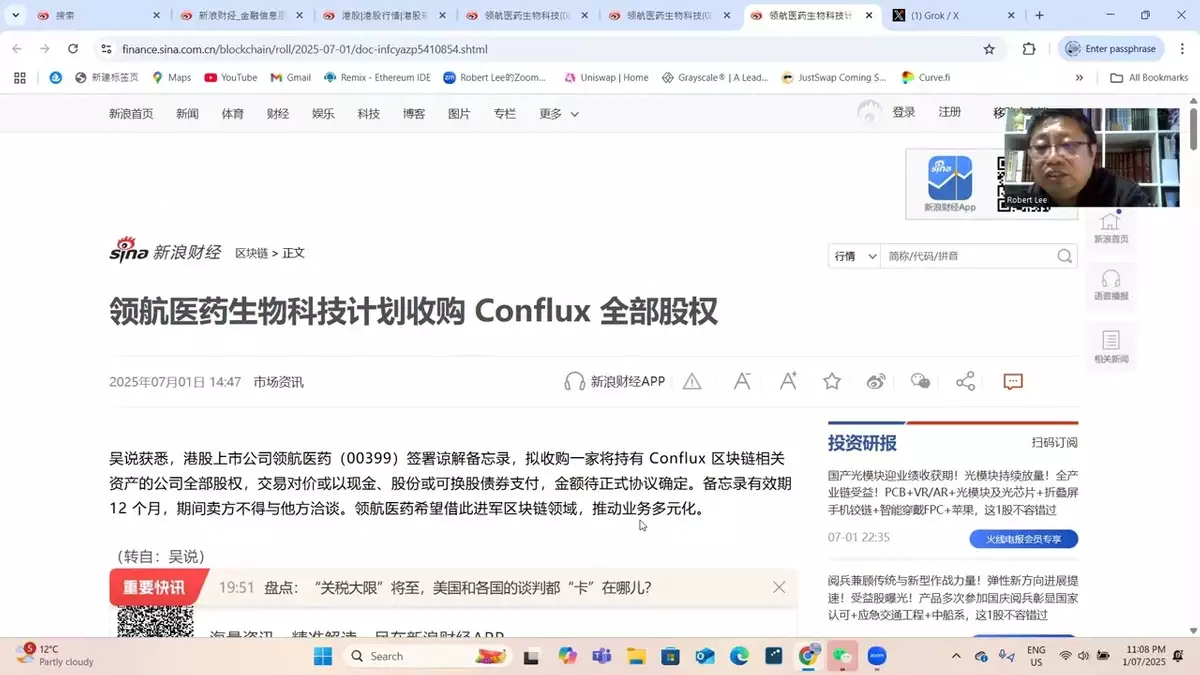This screenshot has height=675, width=1200.
Task: Open Zoom from the taskbar
Action: (876, 656)
